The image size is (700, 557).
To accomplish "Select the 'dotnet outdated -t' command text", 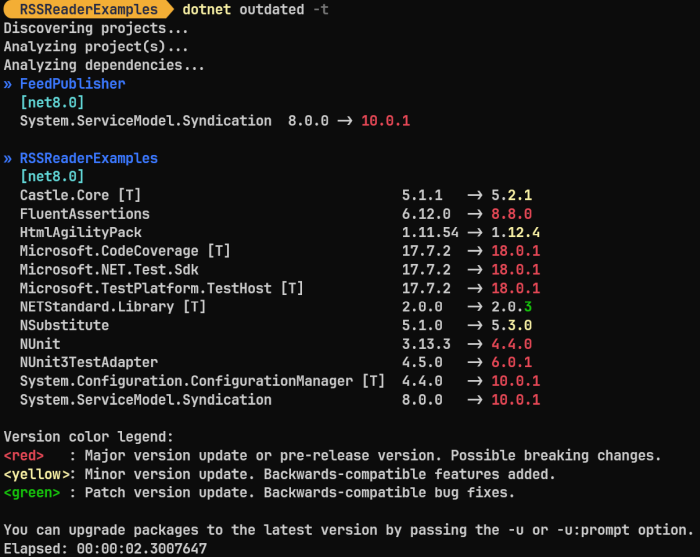I will 255,9.
